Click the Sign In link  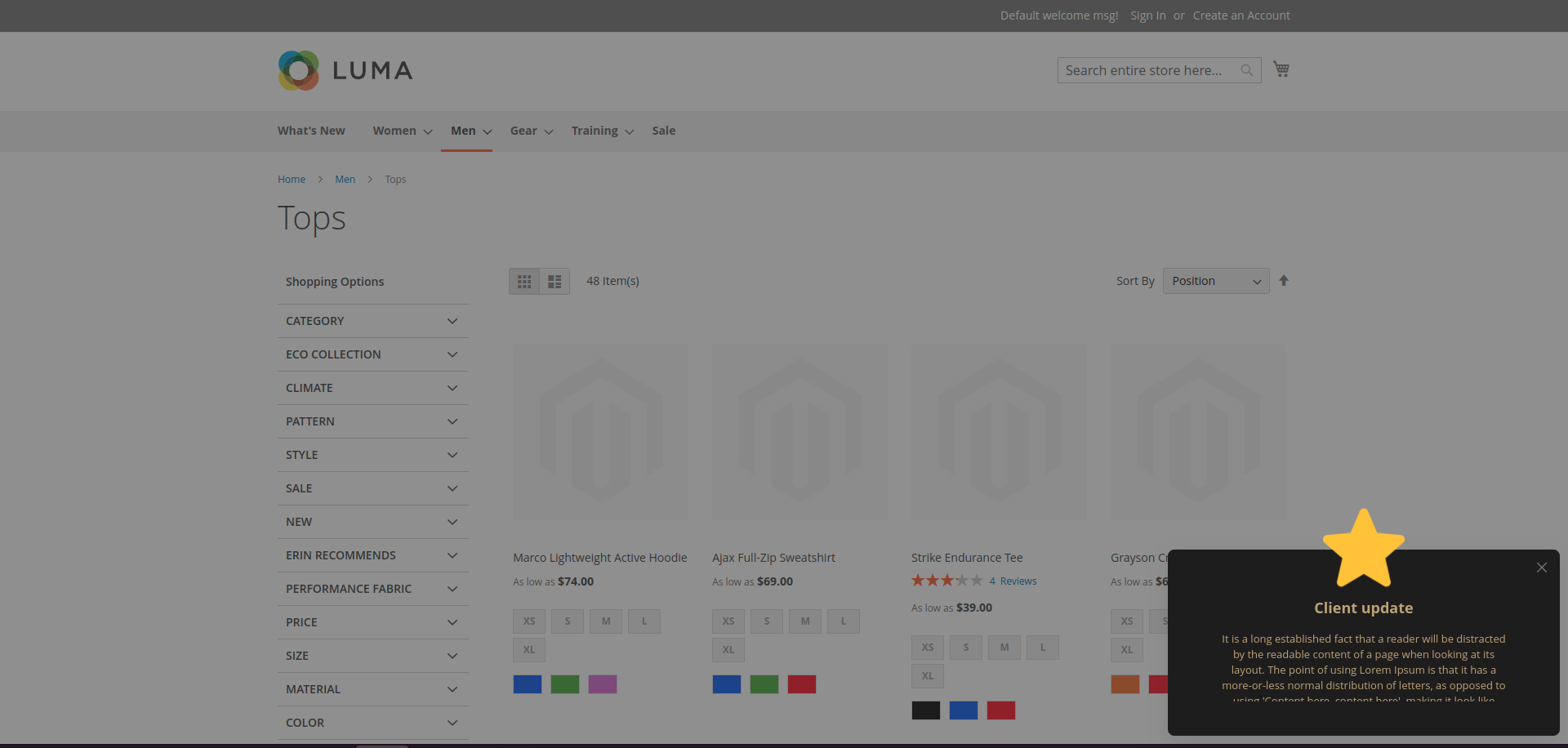point(1148,16)
